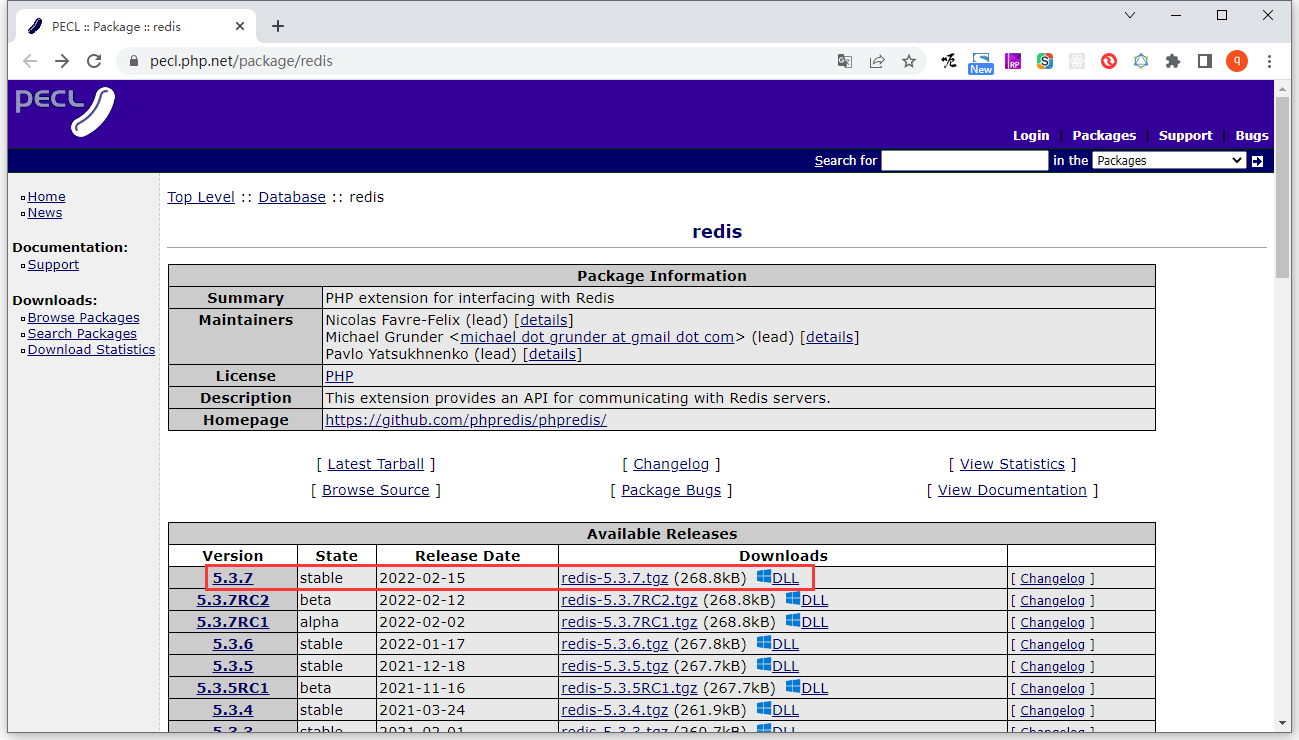Expand the Packages search scope dropdown

pos(1168,160)
